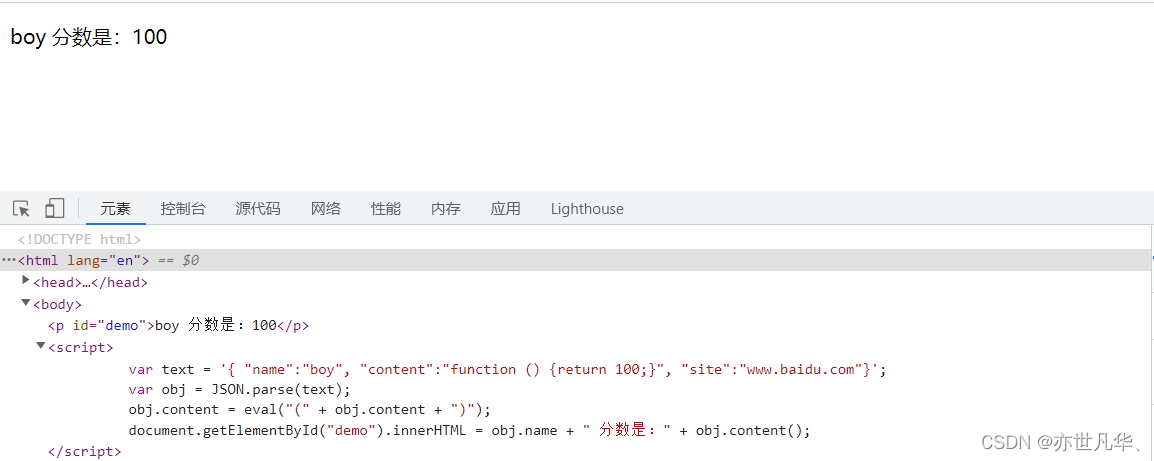Collapse the body element node

(26, 303)
